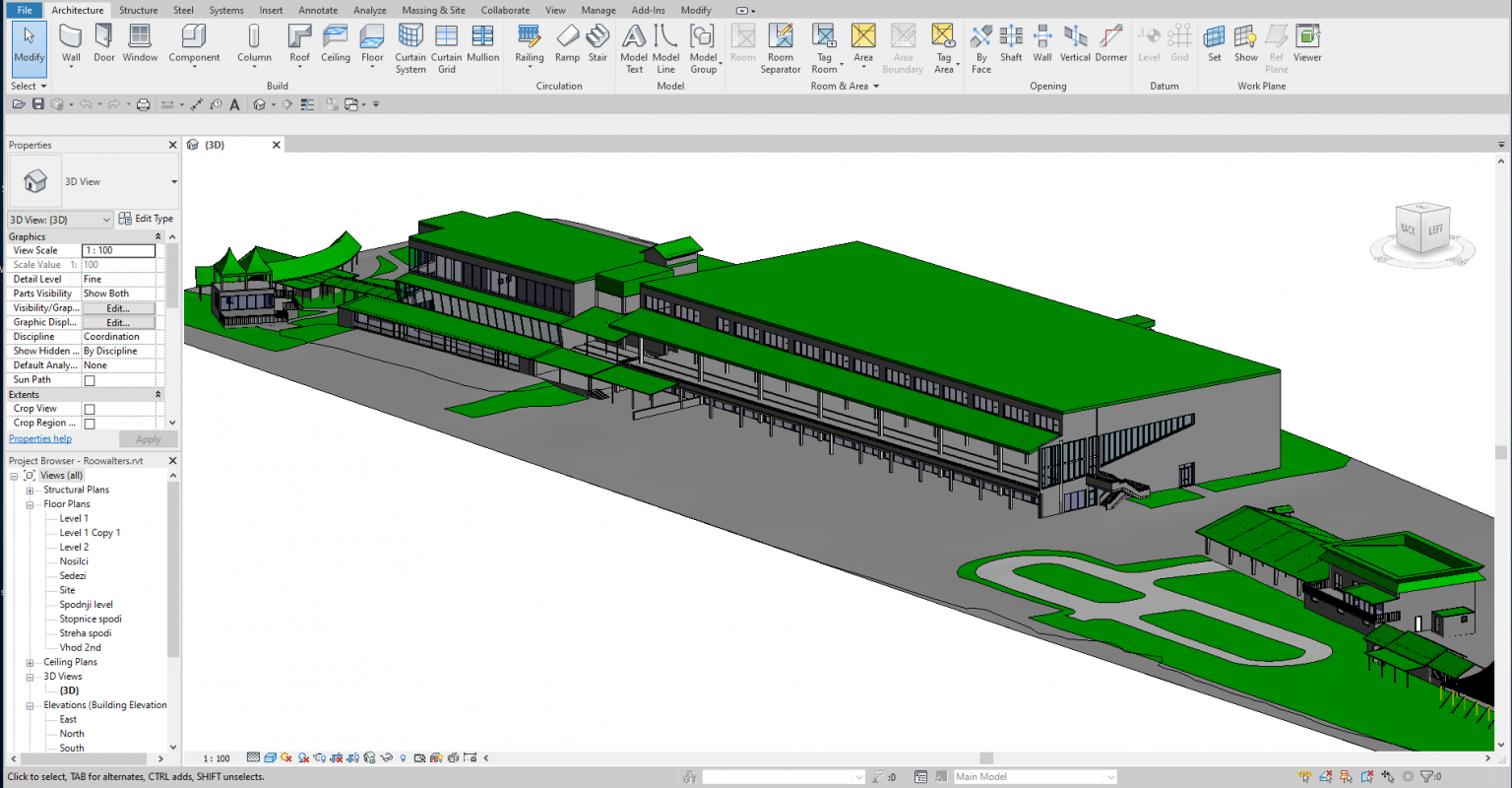Open the Properties help link
Image resolution: width=1512 pixels, height=788 pixels.
(x=40, y=439)
